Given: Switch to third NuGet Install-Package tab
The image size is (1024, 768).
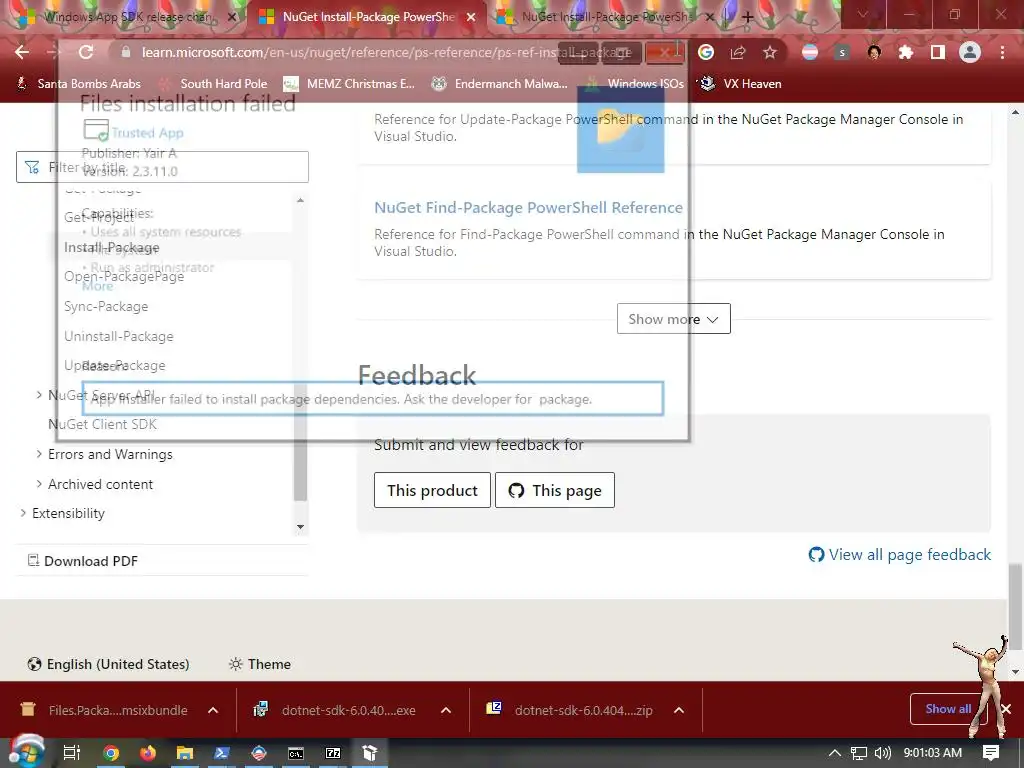Looking at the screenshot, I should (x=604, y=17).
